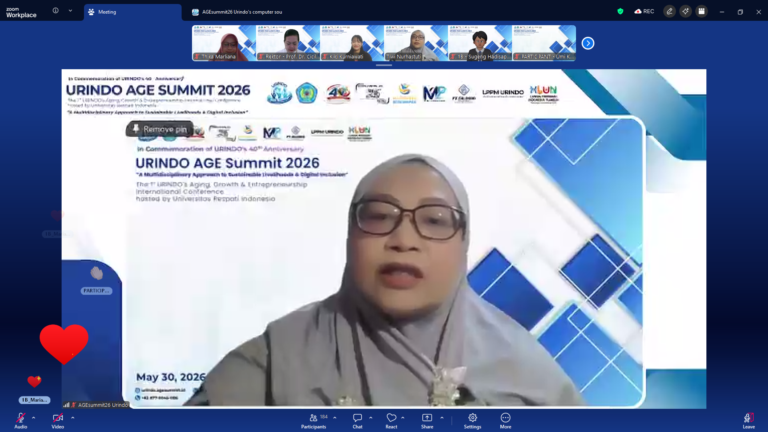Expand the dropdown chevron beside Zoom Workplace

[70, 11]
